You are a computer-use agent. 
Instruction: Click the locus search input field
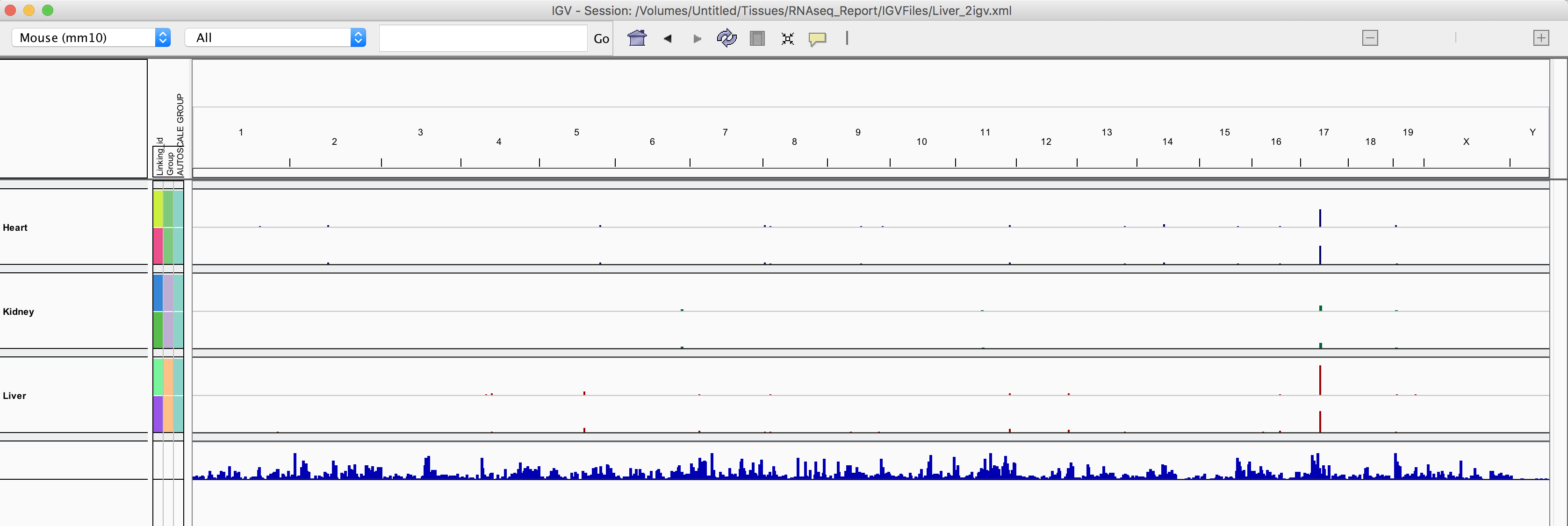pos(483,38)
